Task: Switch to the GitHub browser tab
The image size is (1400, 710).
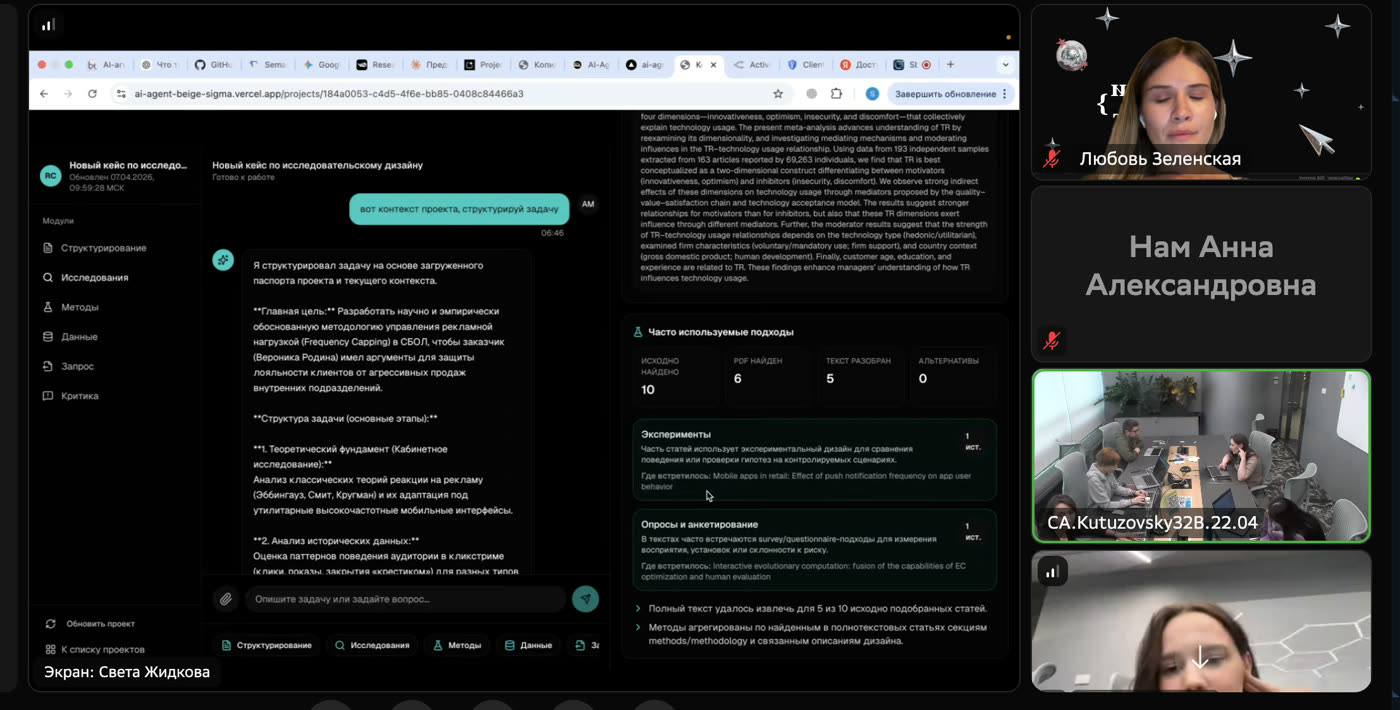Action: (213, 65)
